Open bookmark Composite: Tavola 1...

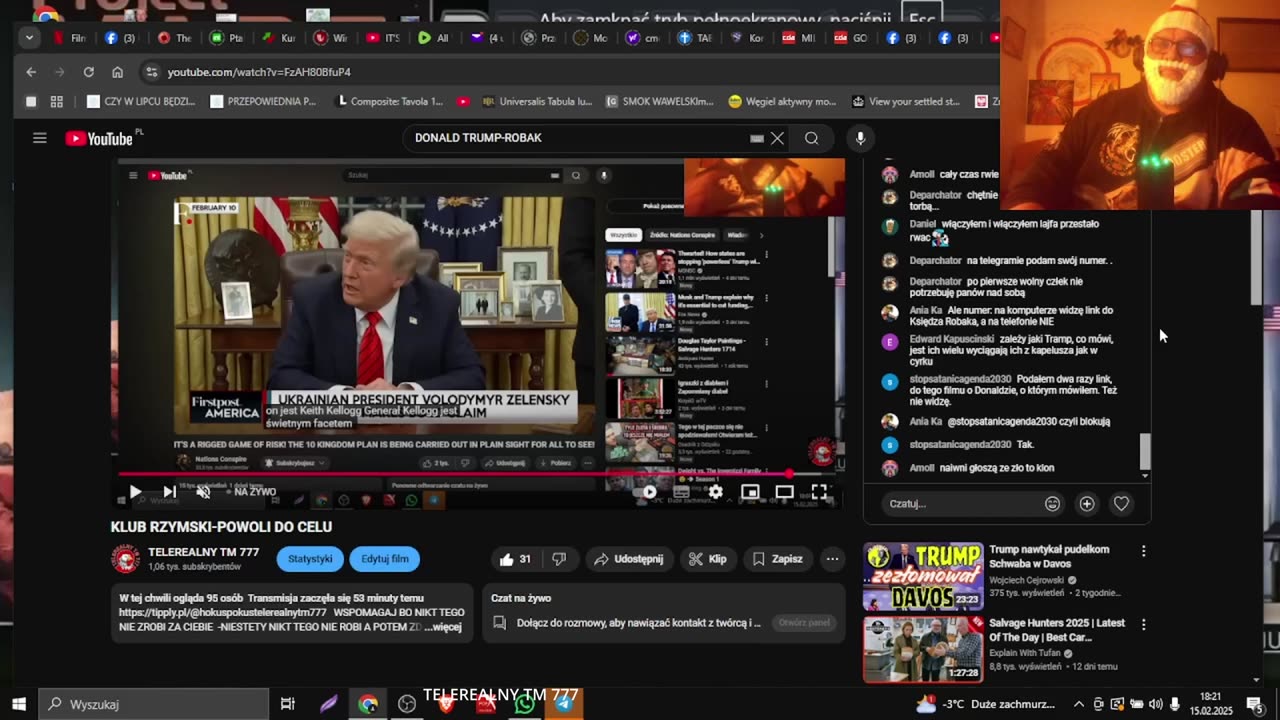point(391,101)
